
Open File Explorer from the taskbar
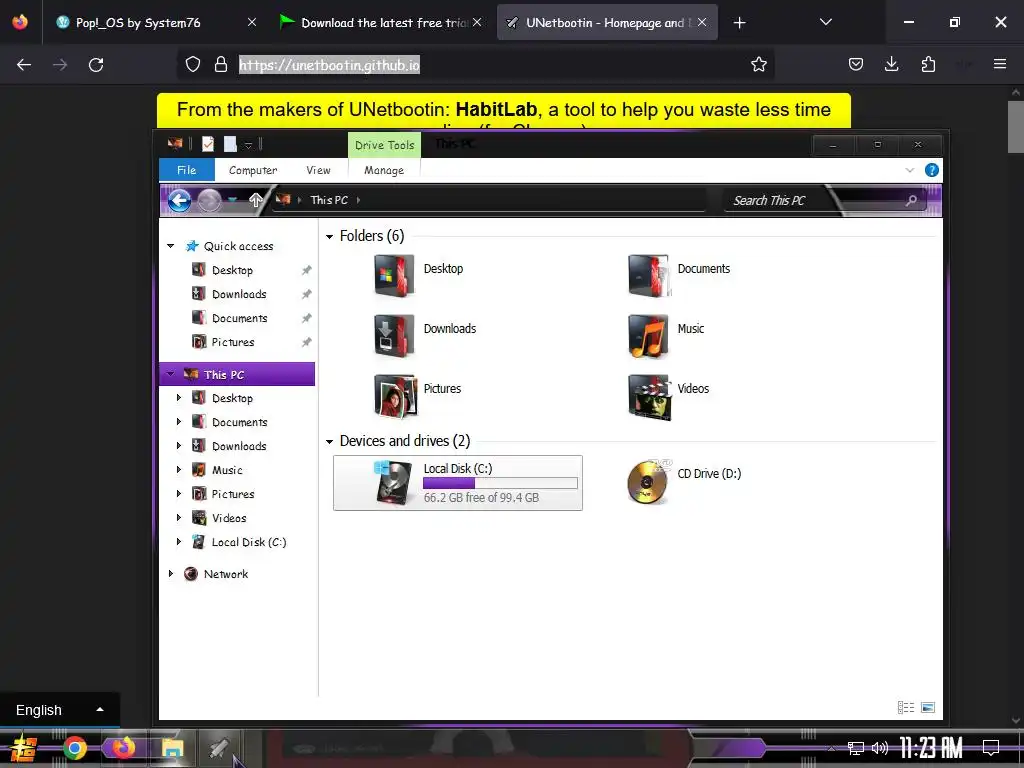click(x=172, y=748)
